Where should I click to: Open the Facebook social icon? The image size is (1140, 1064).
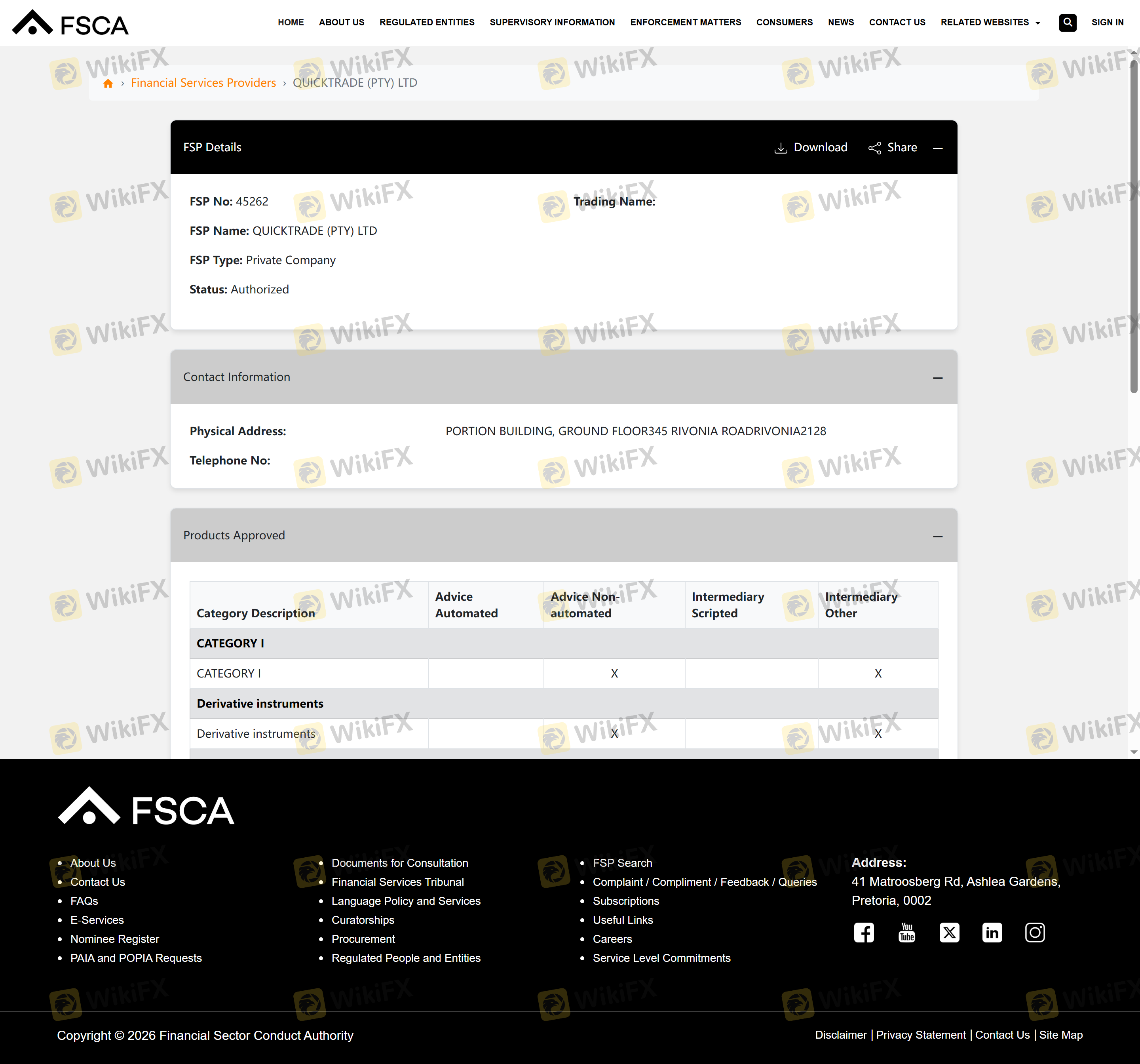864,932
